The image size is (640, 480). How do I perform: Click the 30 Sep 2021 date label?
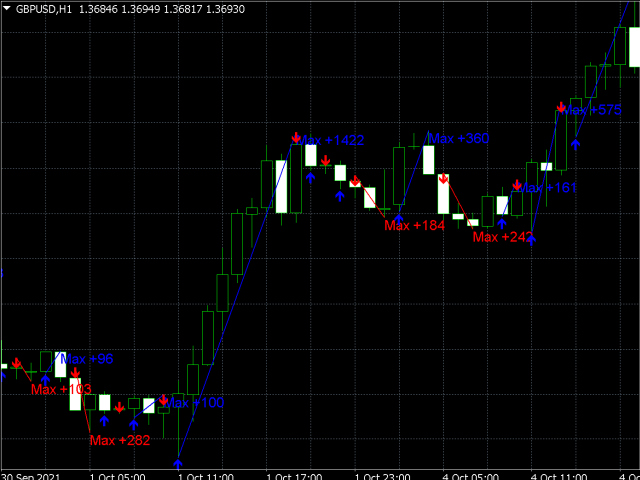pos(31,476)
